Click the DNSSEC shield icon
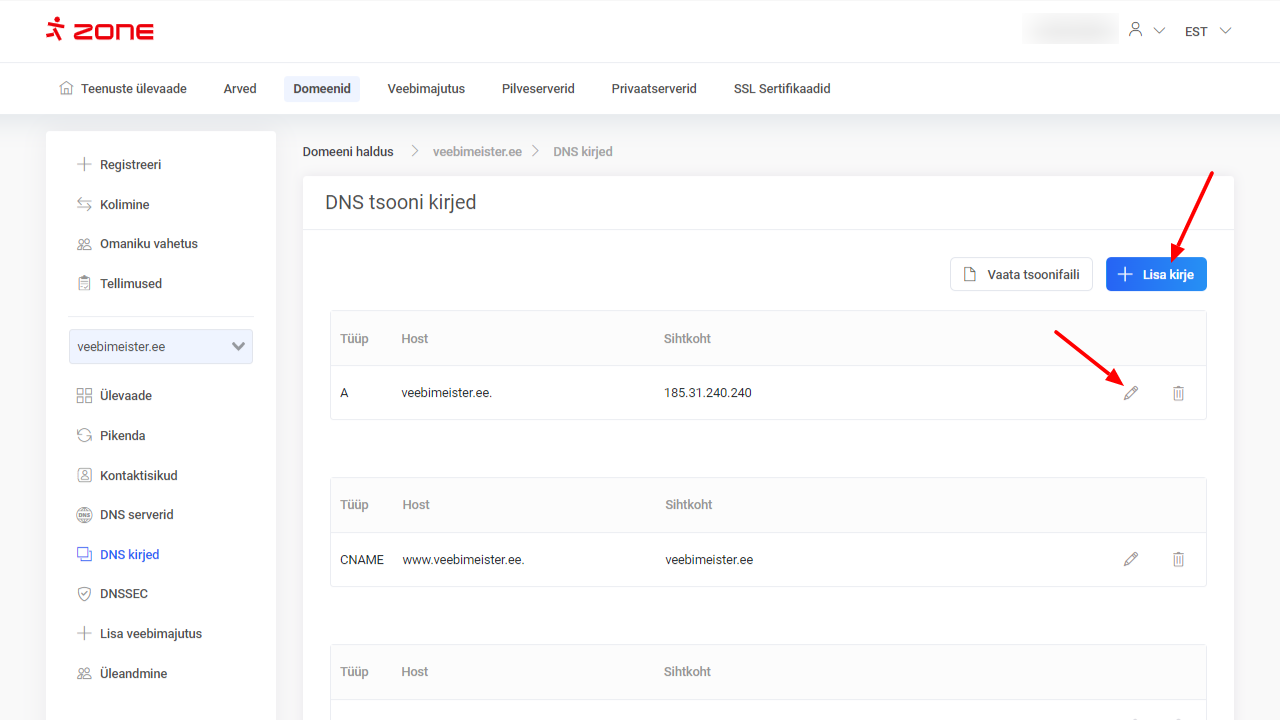 (84, 594)
